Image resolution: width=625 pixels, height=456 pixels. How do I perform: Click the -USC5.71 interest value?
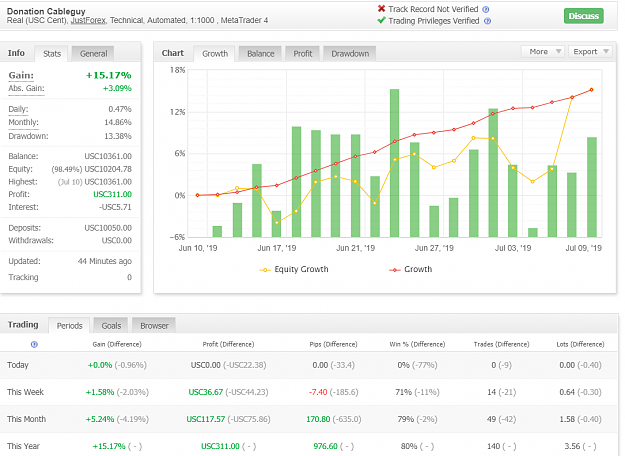pos(115,207)
